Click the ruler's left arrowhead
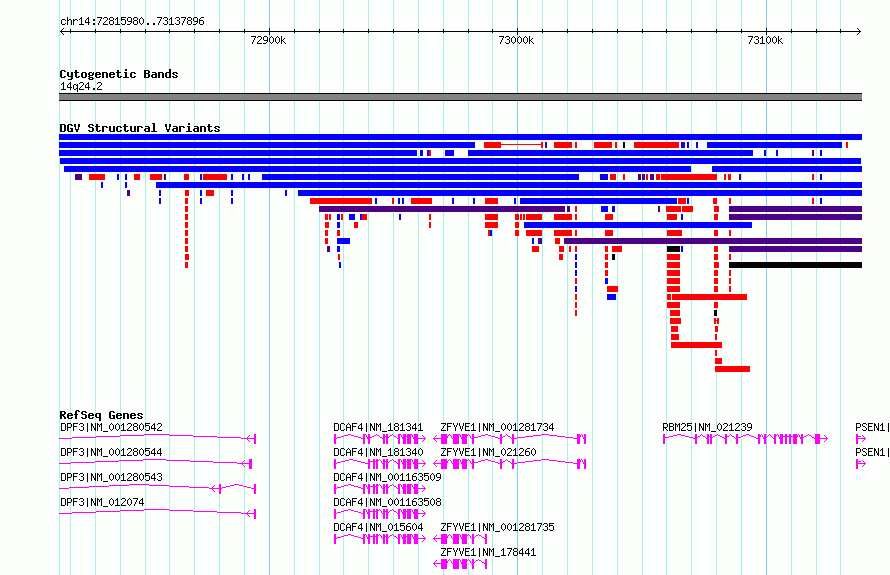890x575 pixels. (x=62, y=31)
